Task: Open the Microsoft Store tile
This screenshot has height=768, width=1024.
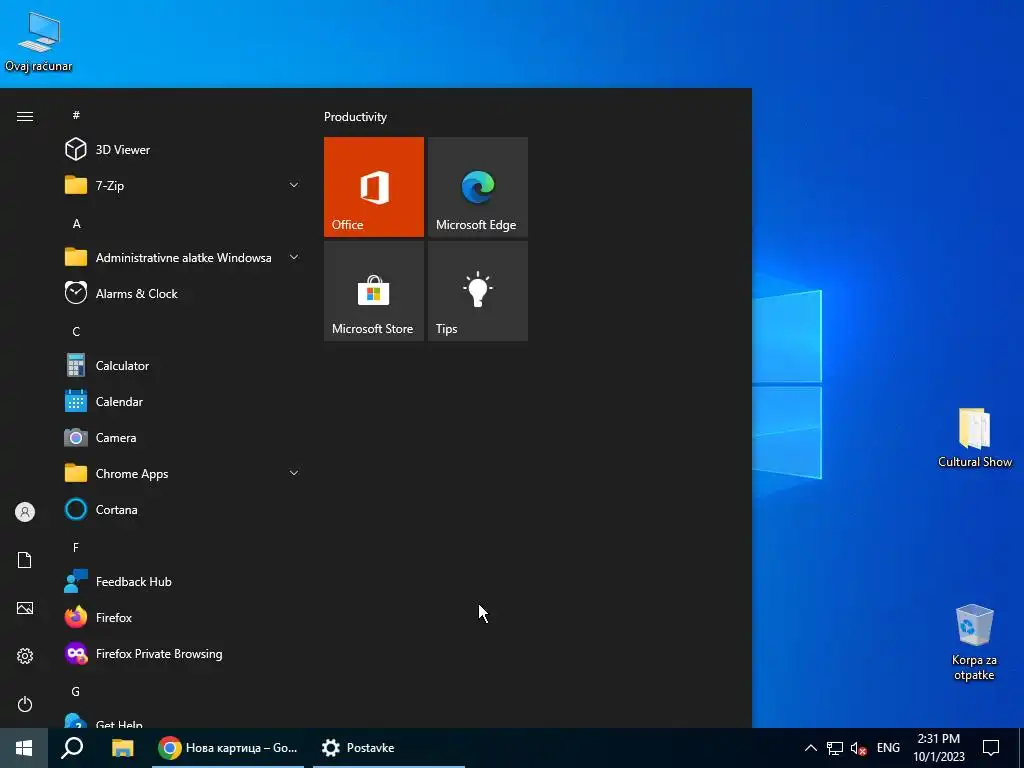Action: pos(374,291)
